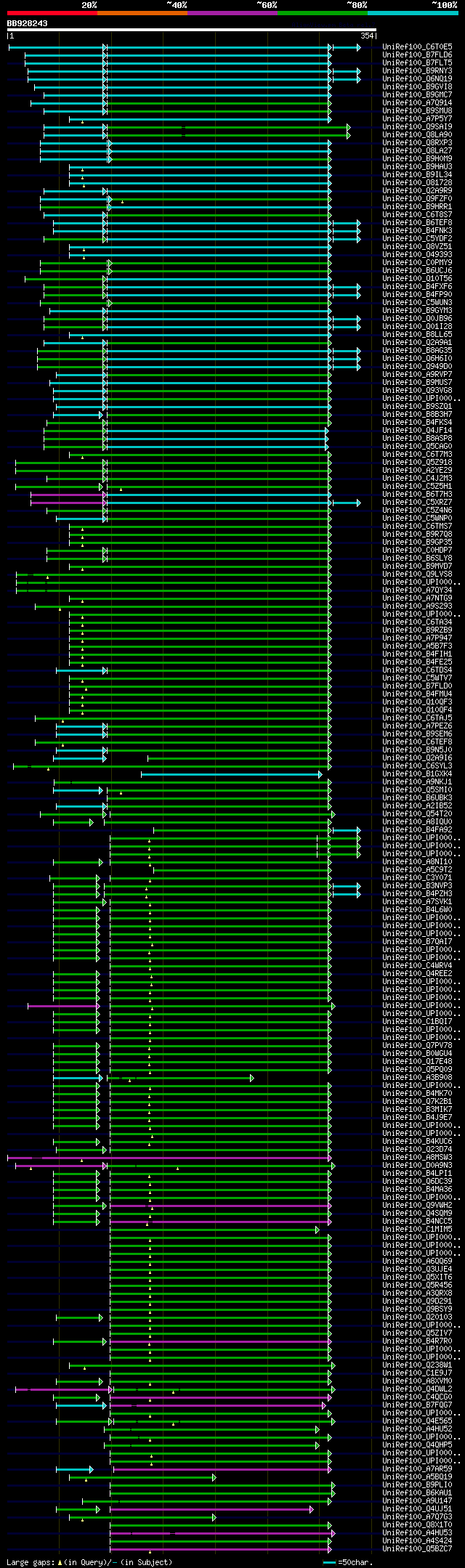This screenshot has width=465, height=1568.
Task: Select the UniRef100_Q949D0 label
Action: pos(417,366)
